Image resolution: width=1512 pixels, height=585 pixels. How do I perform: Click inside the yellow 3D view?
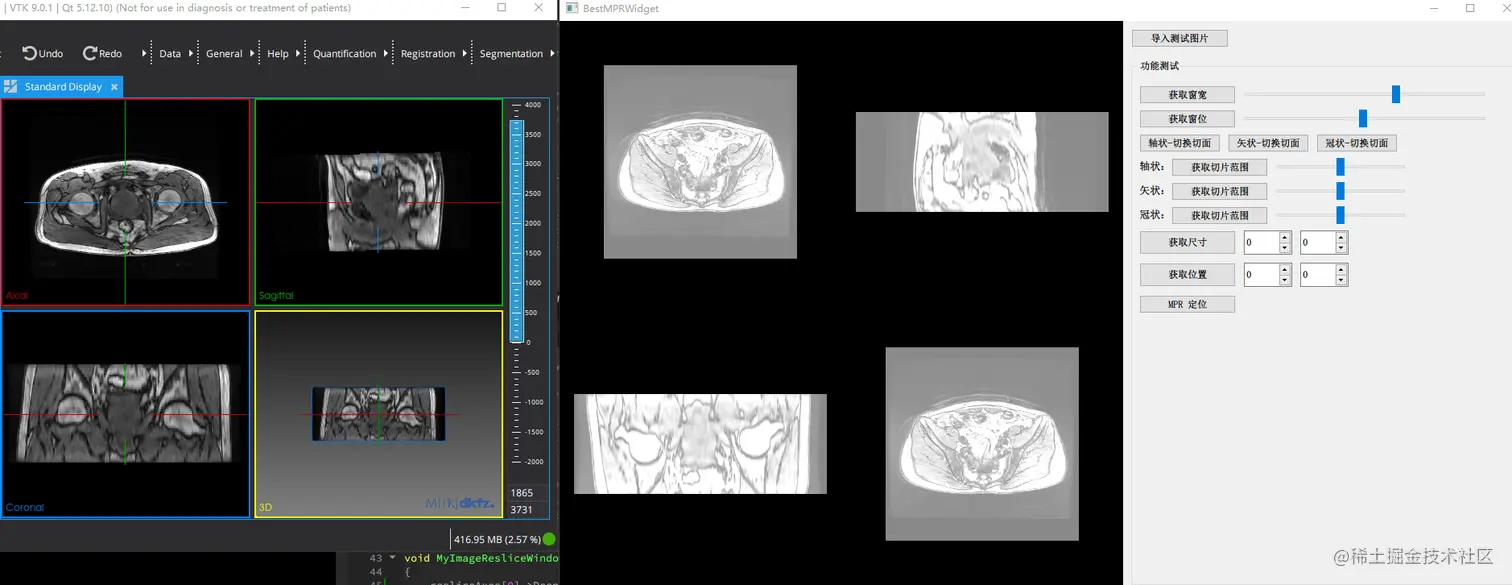[x=378, y=414]
